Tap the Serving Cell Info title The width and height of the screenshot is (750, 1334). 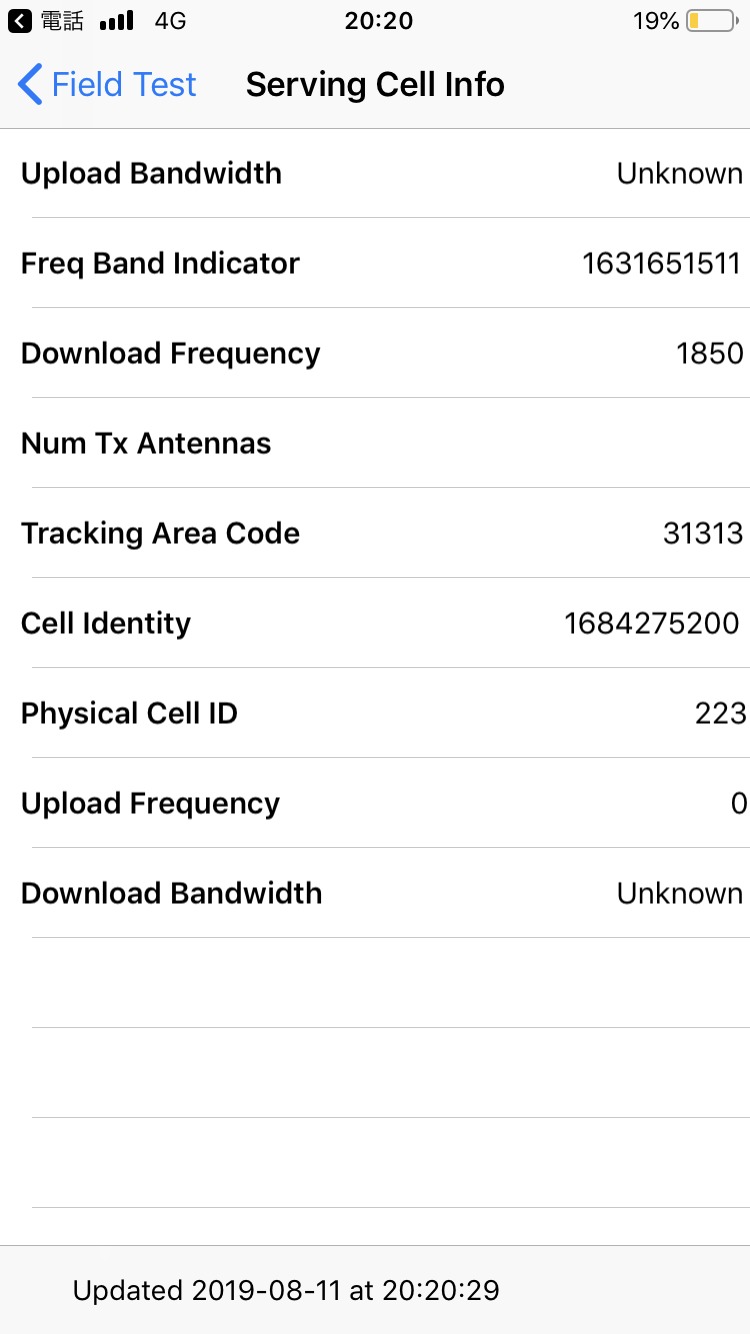point(375,85)
